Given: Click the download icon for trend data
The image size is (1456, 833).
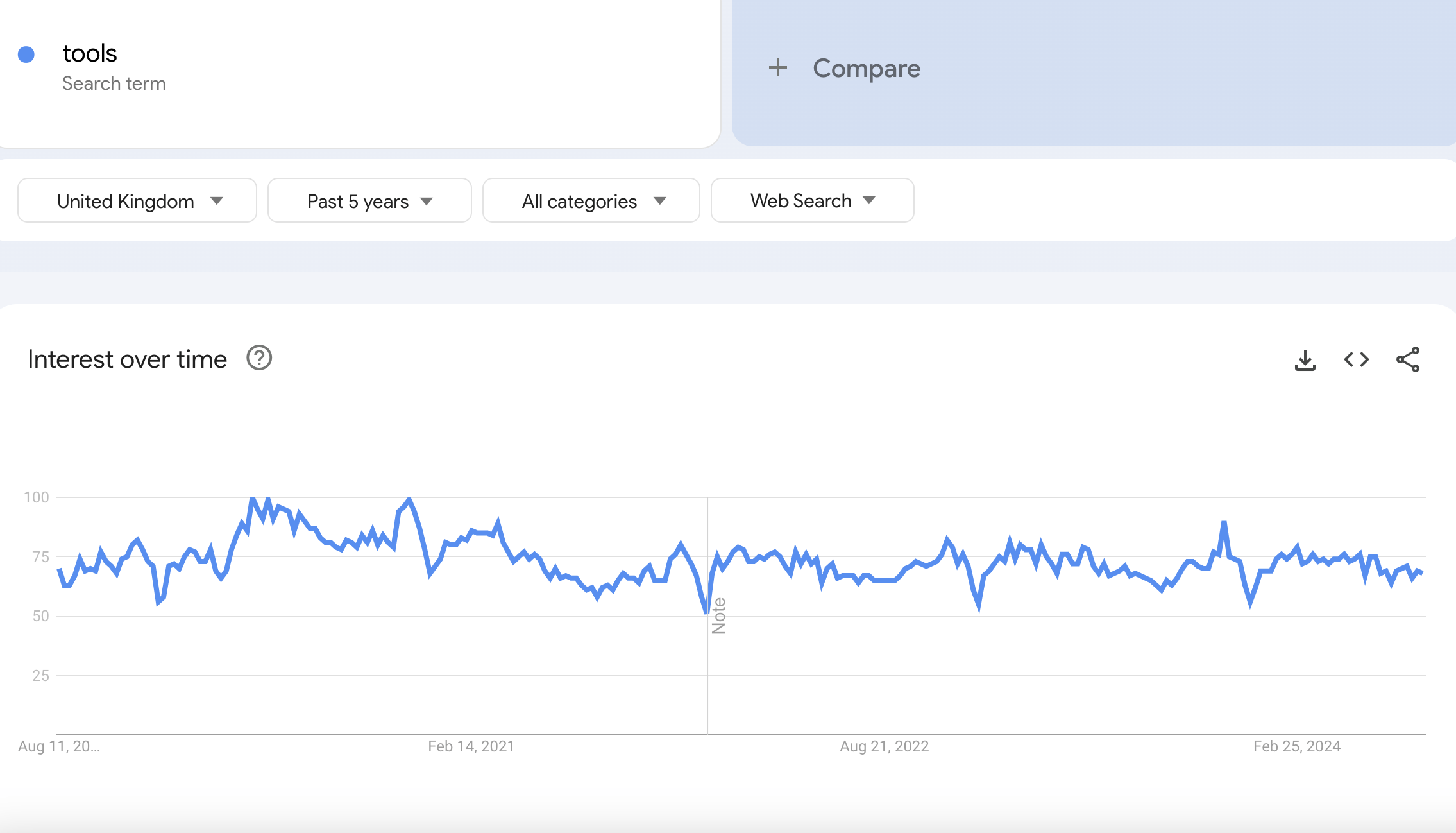Looking at the screenshot, I should (x=1305, y=360).
